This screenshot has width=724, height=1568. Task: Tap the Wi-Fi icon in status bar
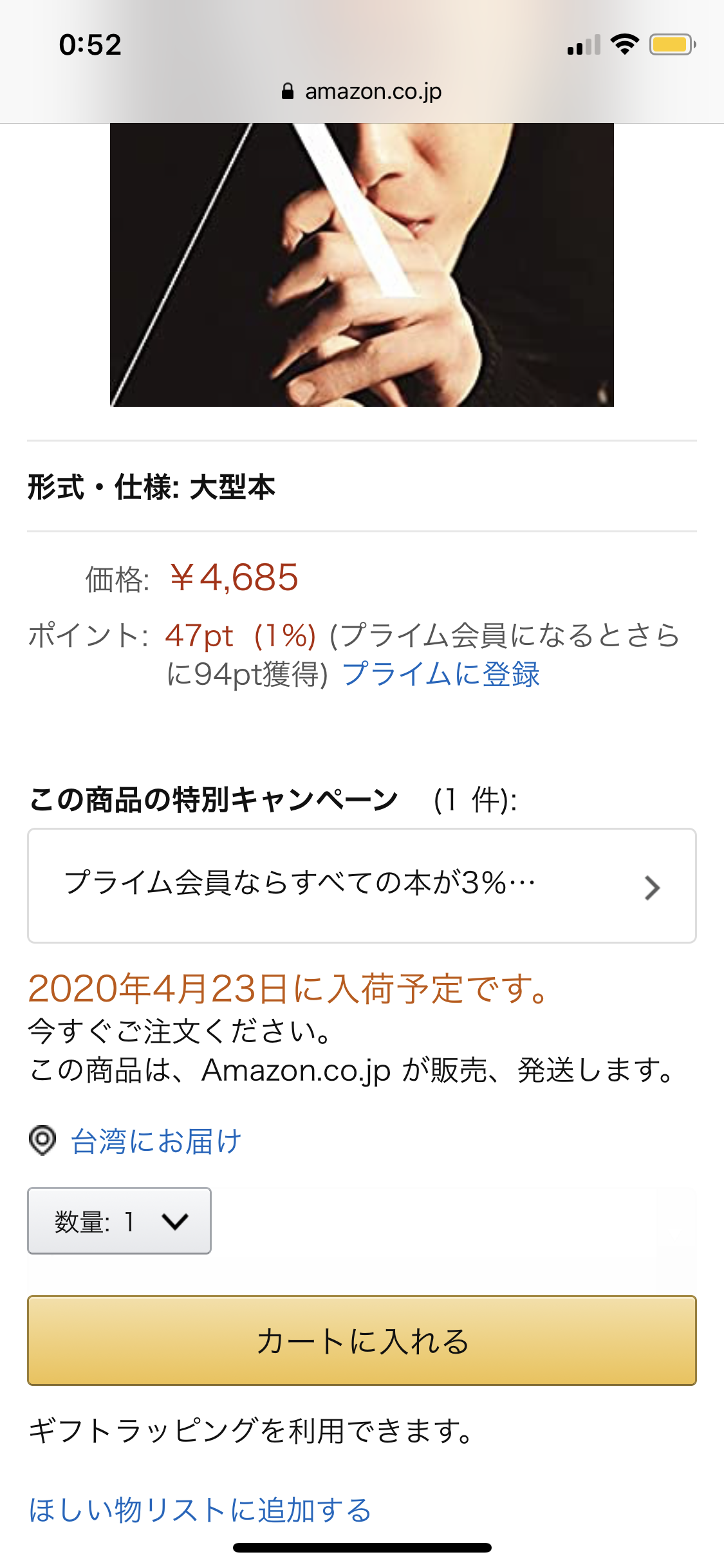click(624, 44)
